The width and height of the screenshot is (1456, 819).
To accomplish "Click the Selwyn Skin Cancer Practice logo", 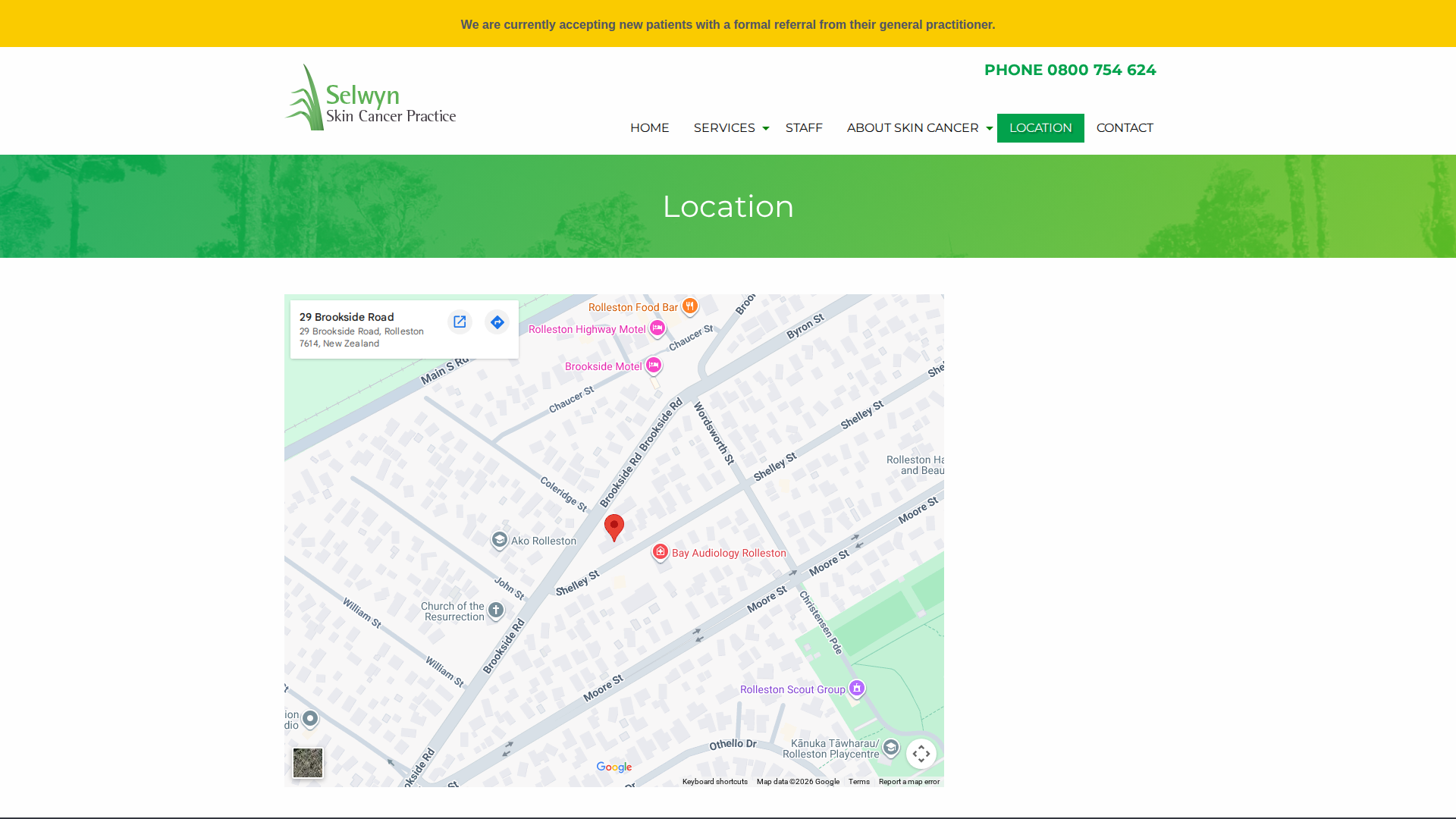I will [x=371, y=97].
